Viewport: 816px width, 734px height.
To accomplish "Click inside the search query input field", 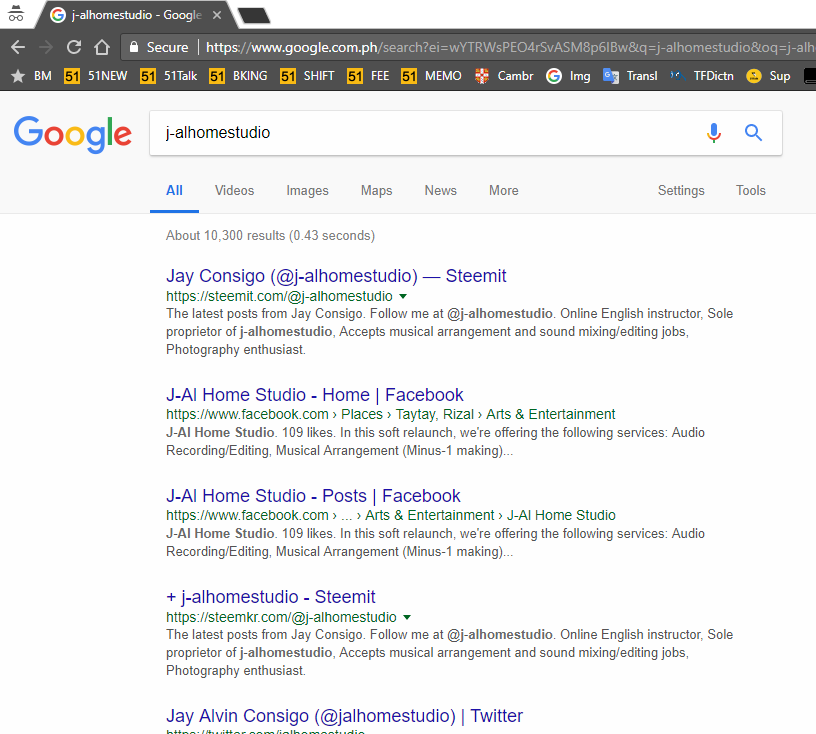I will pos(400,132).
